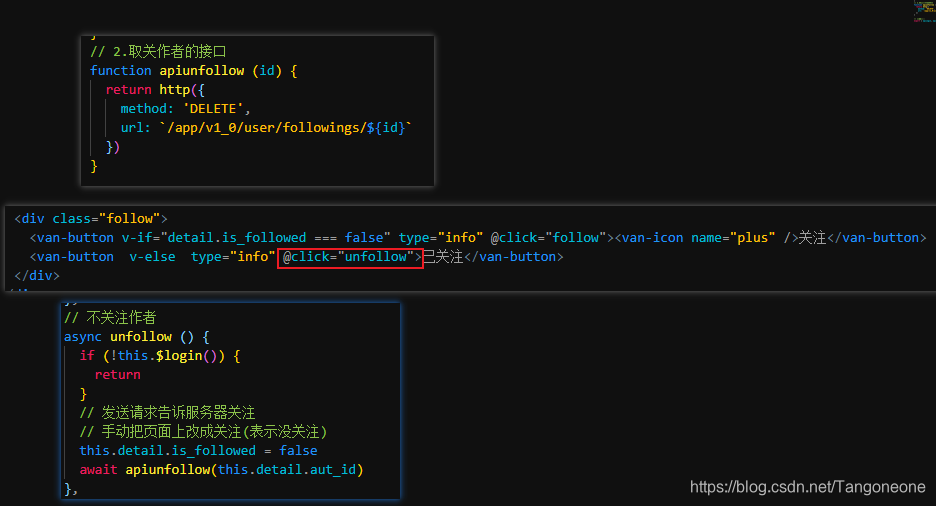The height and width of the screenshot is (506, 936).
Task: Click the @click="unfollow" attribute
Action: click(x=349, y=257)
